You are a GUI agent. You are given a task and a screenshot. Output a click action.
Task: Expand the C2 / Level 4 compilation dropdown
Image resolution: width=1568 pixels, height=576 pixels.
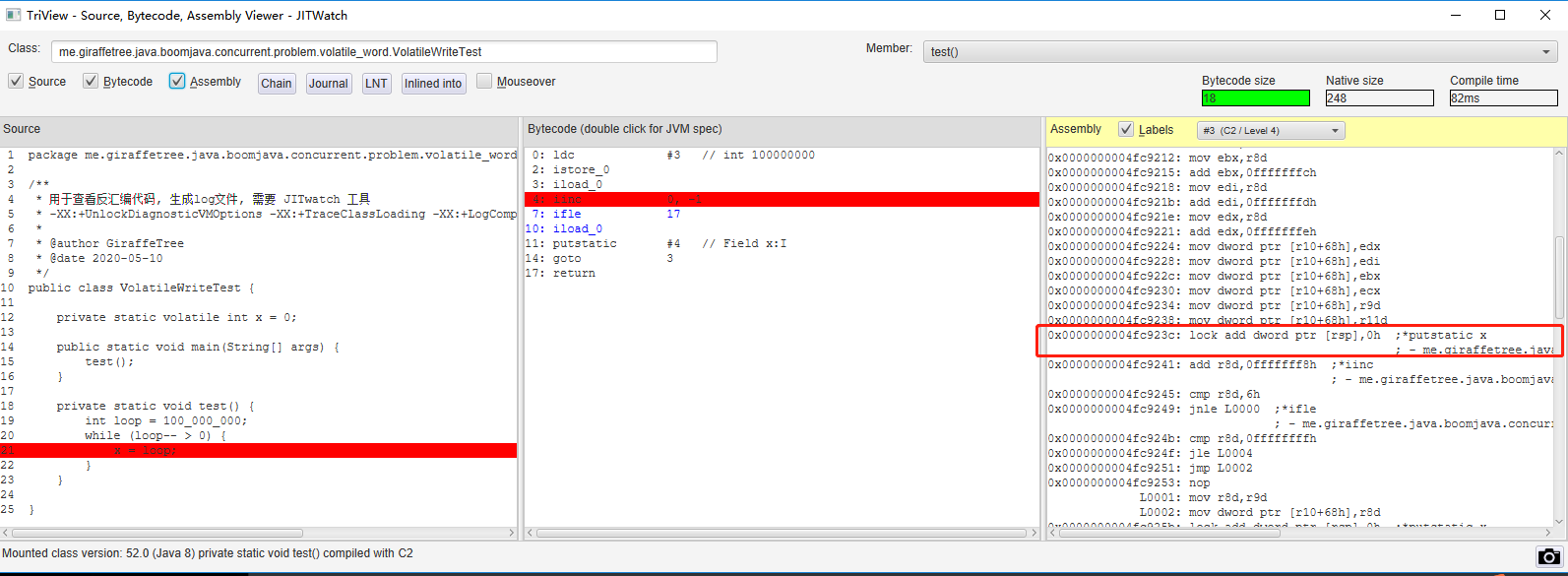click(1270, 130)
